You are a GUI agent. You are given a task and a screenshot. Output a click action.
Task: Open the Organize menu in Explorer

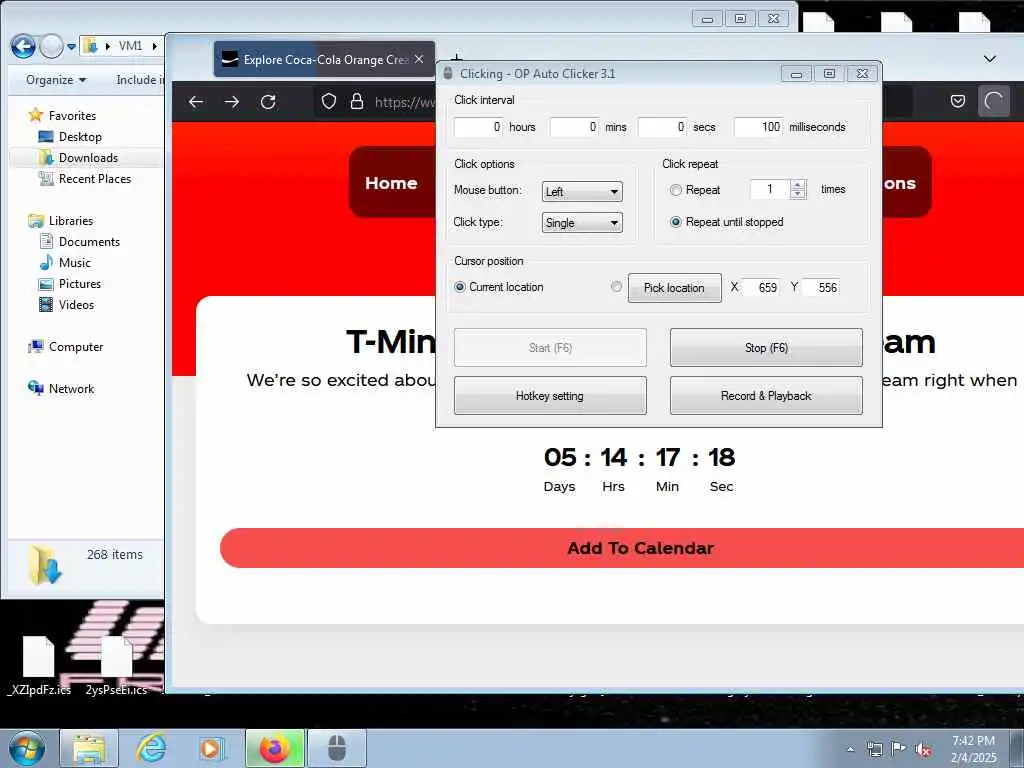pos(56,80)
